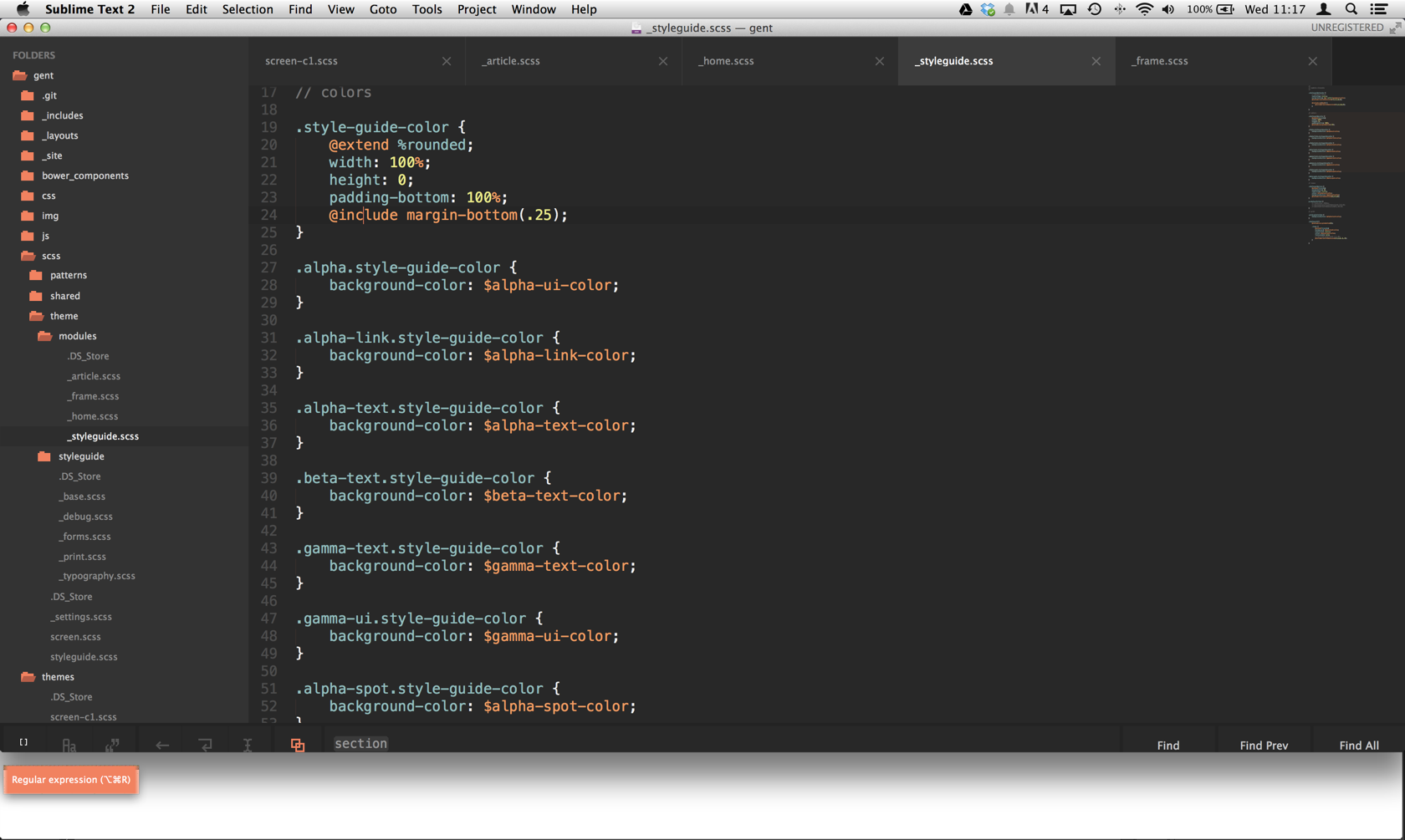Open Adobe updater menu bar icon
The image size is (1405, 840).
click(x=1037, y=9)
